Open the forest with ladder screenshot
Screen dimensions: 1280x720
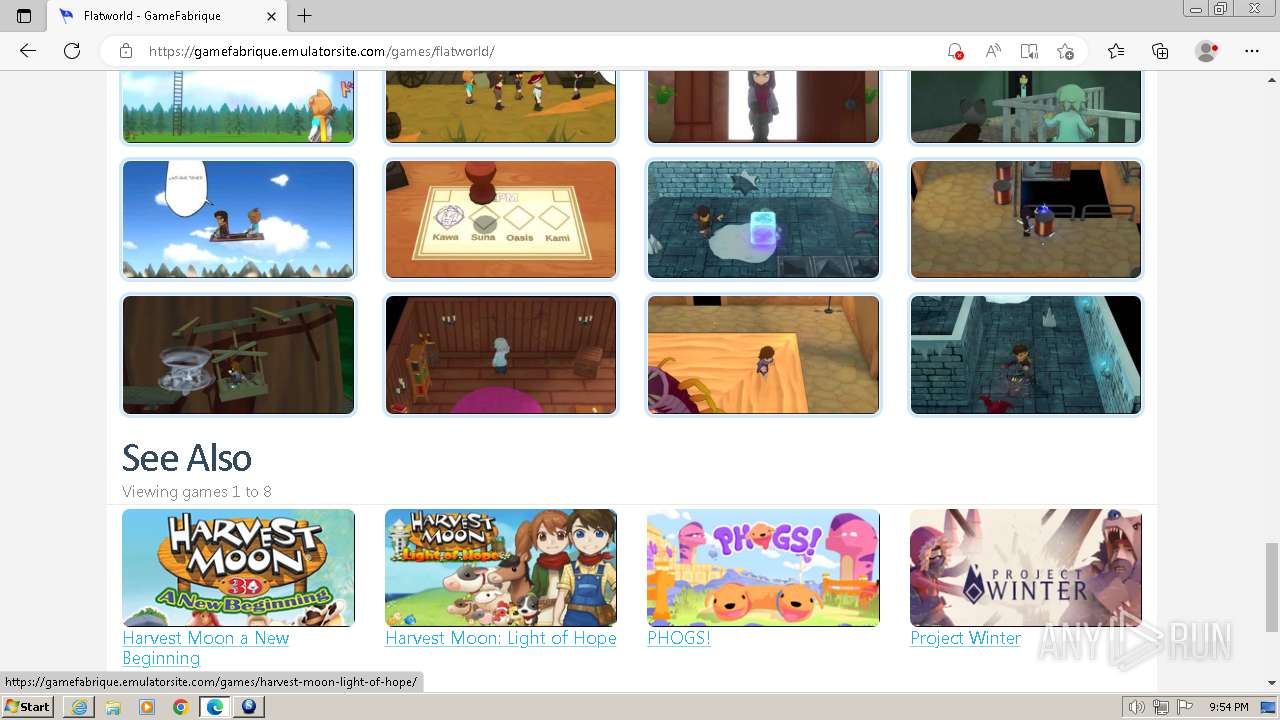[x=238, y=106]
